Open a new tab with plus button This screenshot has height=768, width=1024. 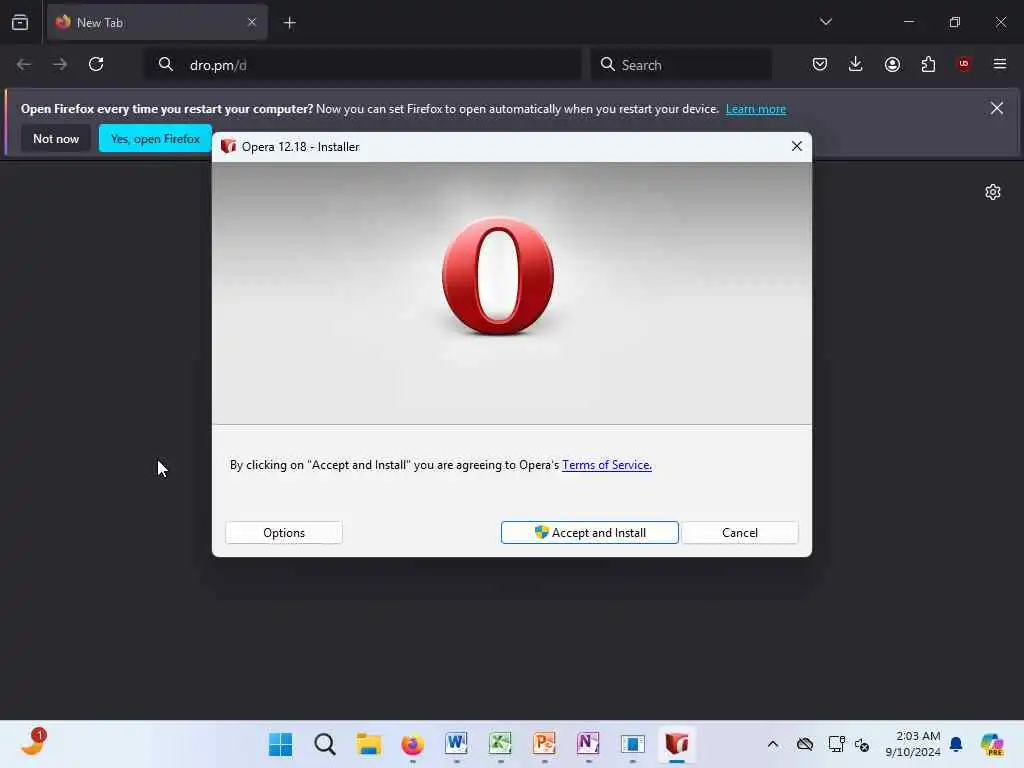point(290,23)
